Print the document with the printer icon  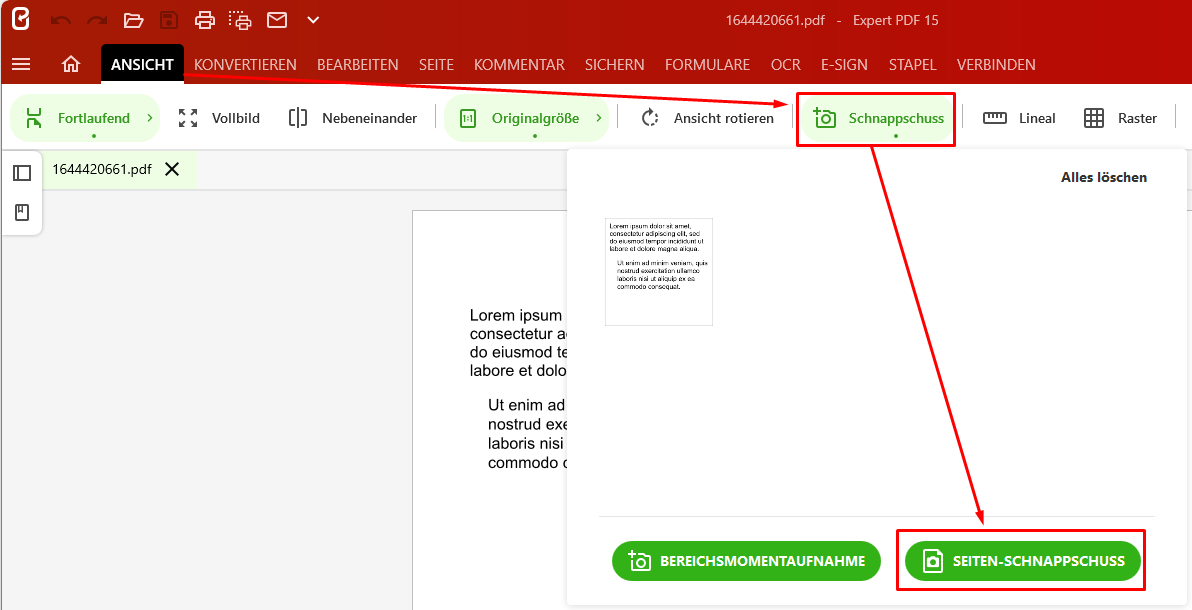[204, 21]
